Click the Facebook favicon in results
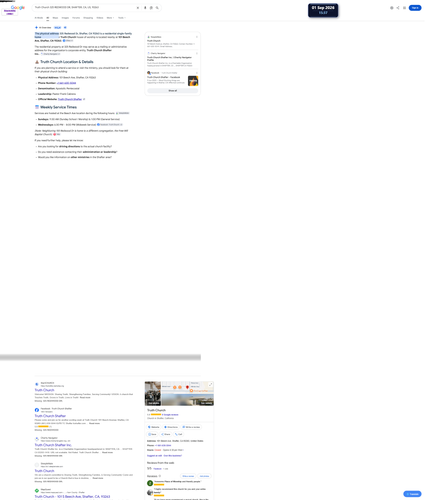Viewport: 427px width, 500px height. [37, 410]
